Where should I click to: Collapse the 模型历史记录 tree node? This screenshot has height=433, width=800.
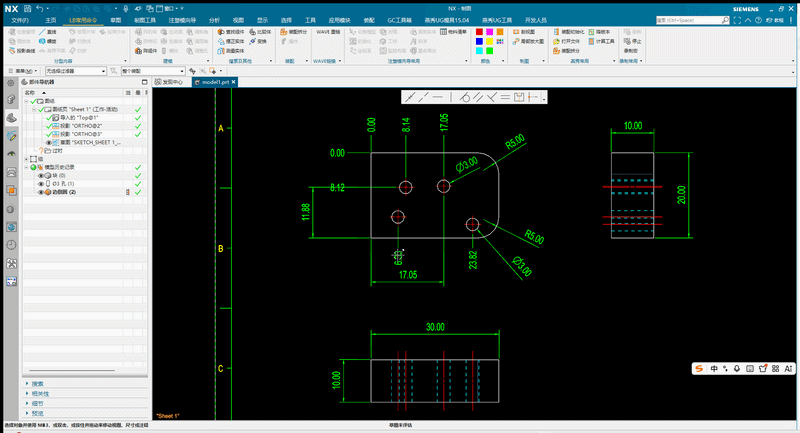pyautogui.click(x=27, y=167)
